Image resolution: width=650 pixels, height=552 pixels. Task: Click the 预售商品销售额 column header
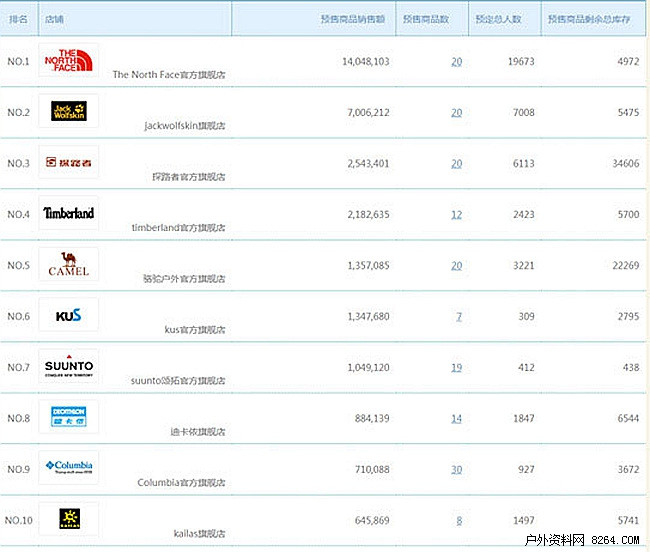click(354, 19)
